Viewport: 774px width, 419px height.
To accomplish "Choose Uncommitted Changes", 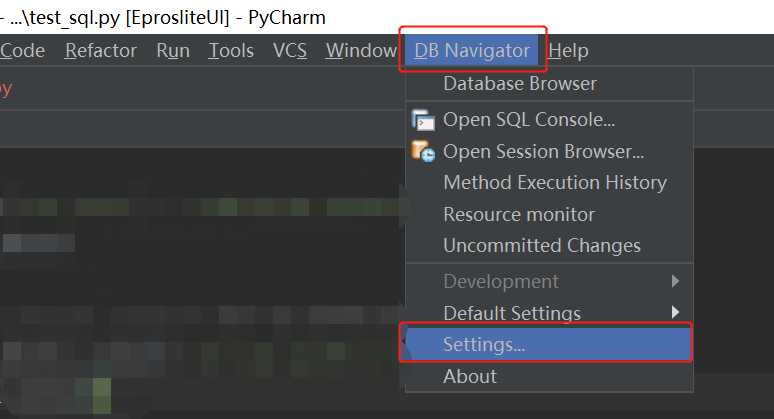I will pyautogui.click(x=541, y=245).
